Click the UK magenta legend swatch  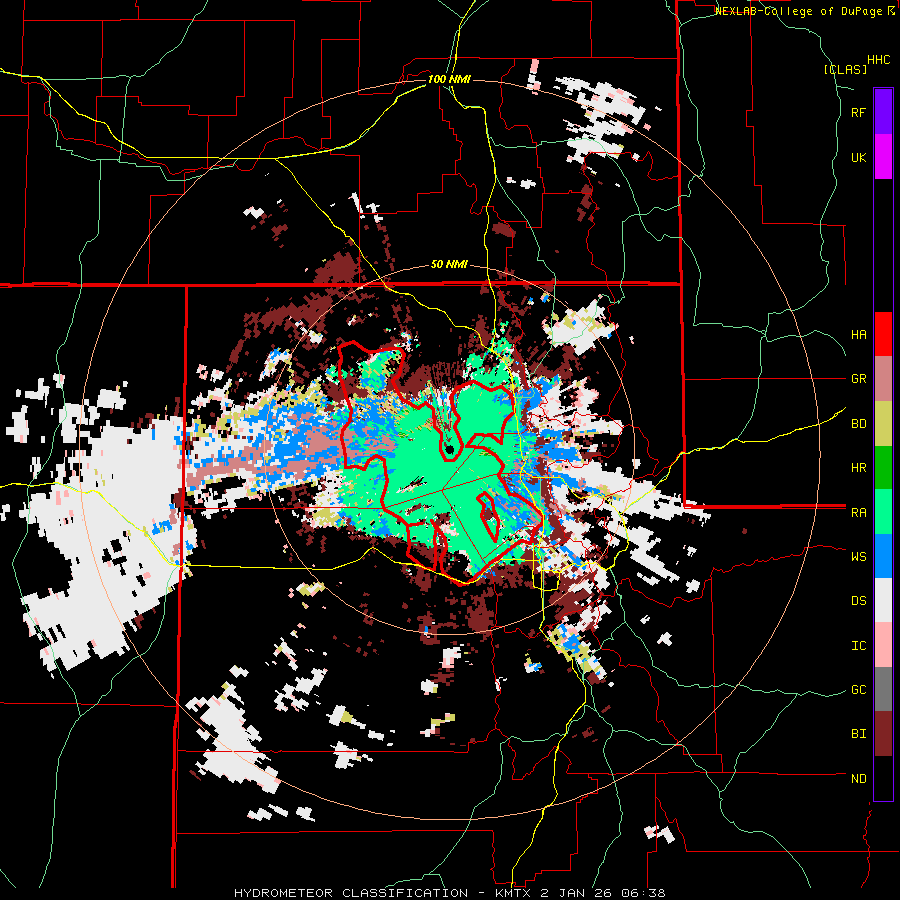pyautogui.click(x=883, y=157)
